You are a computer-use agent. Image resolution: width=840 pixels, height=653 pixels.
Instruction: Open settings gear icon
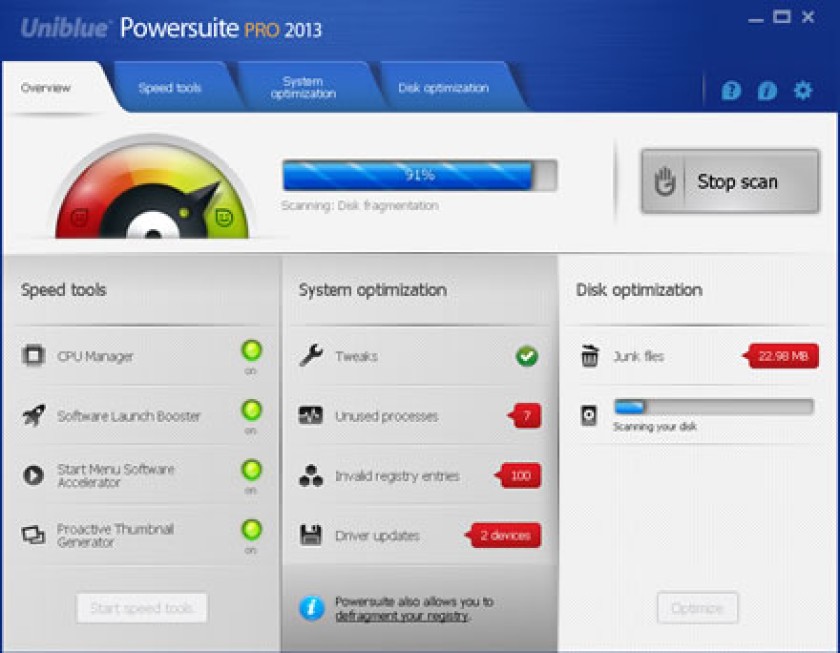[802, 90]
